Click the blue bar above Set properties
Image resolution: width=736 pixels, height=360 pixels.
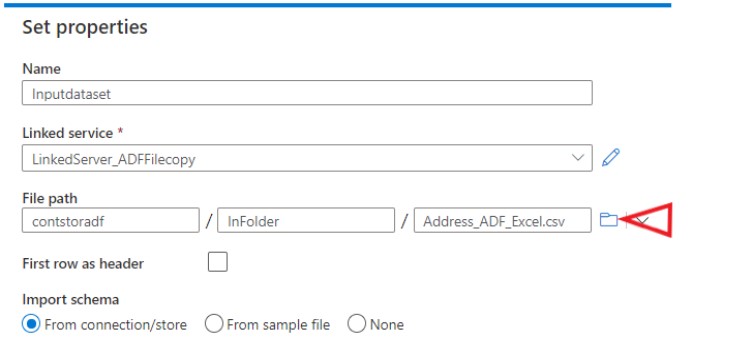(337, 5)
